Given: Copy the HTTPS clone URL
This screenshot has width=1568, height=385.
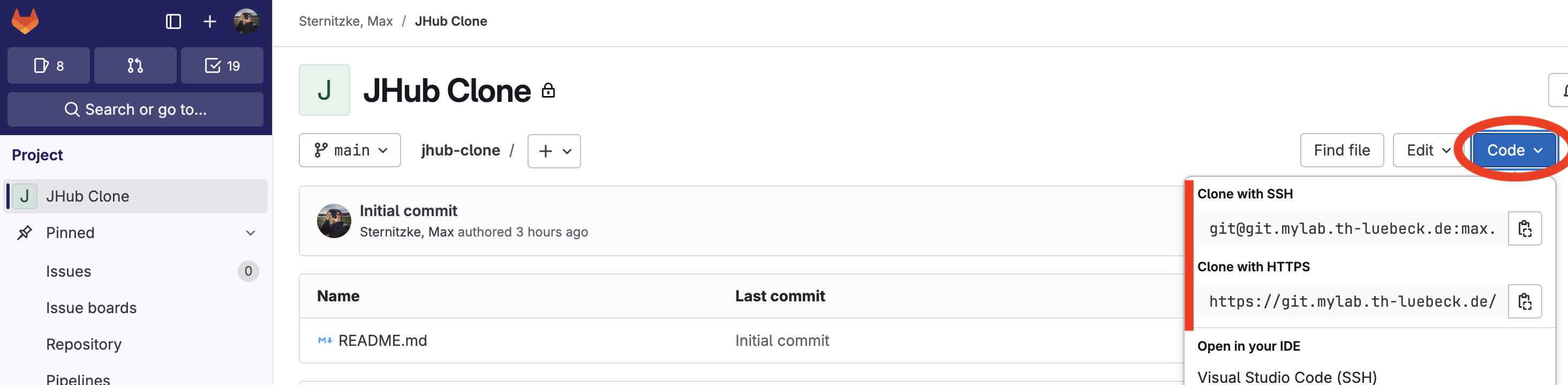Looking at the screenshot, I should point(1524,301).
